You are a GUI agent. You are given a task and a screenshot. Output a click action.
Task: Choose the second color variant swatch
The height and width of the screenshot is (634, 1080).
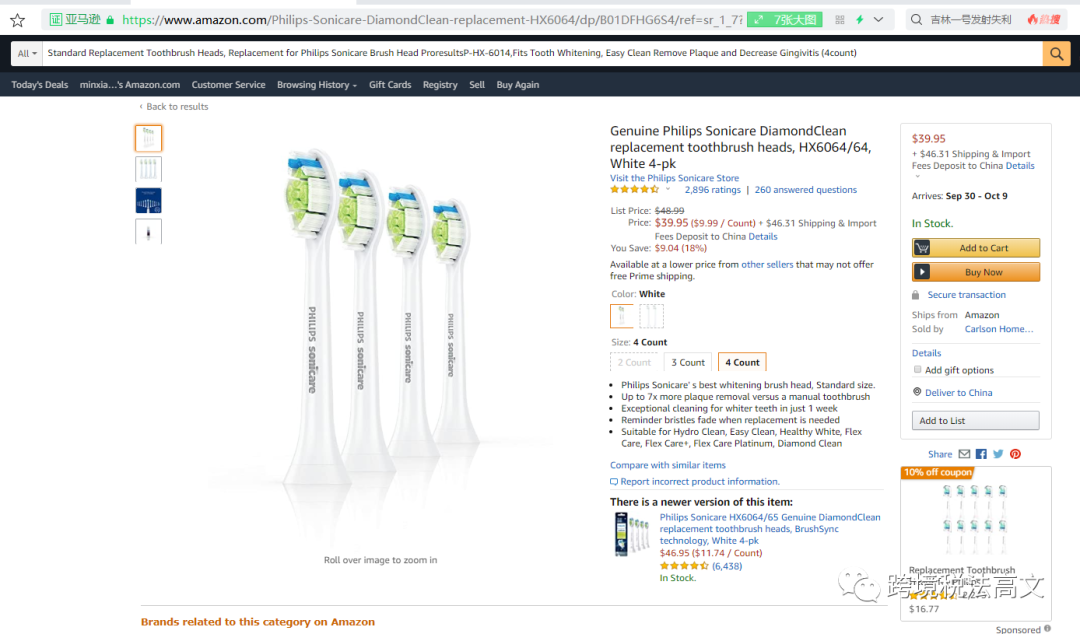pos(651,316)
